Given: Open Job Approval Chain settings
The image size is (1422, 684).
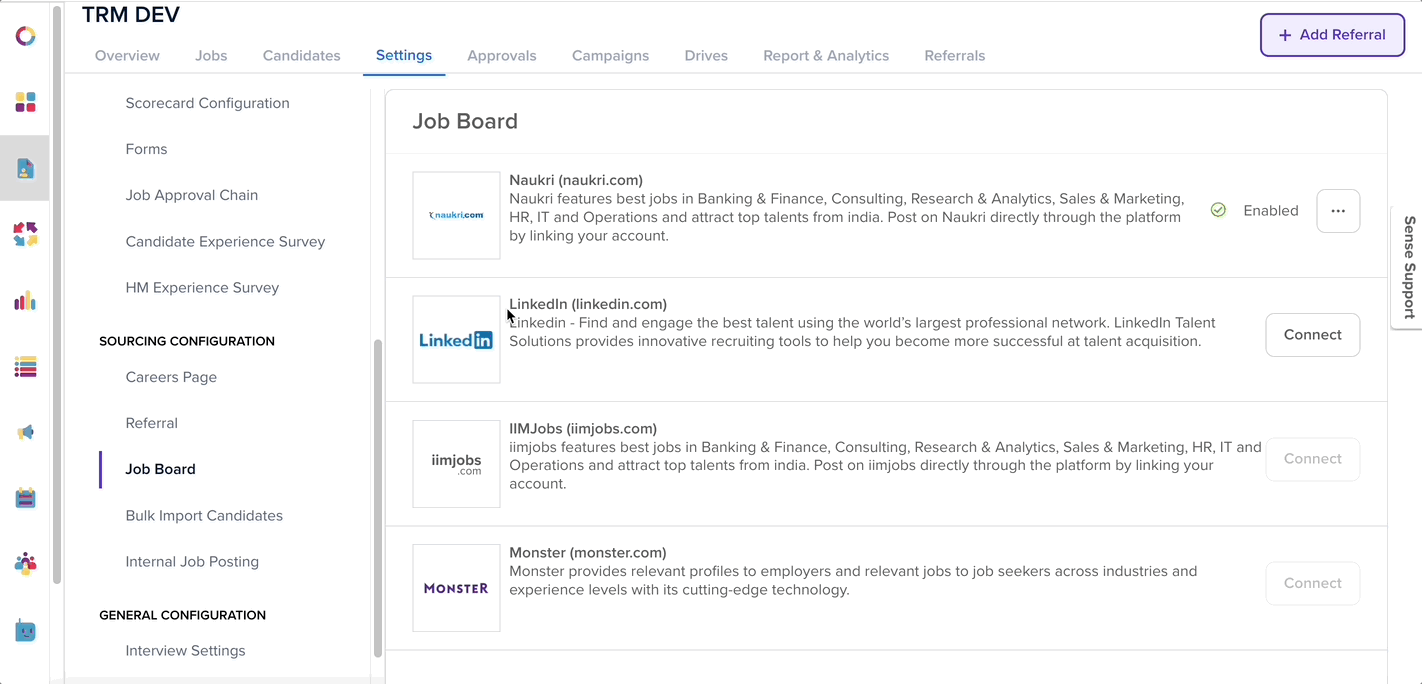Looking at the screenshot, I should [x=192, y=195].
